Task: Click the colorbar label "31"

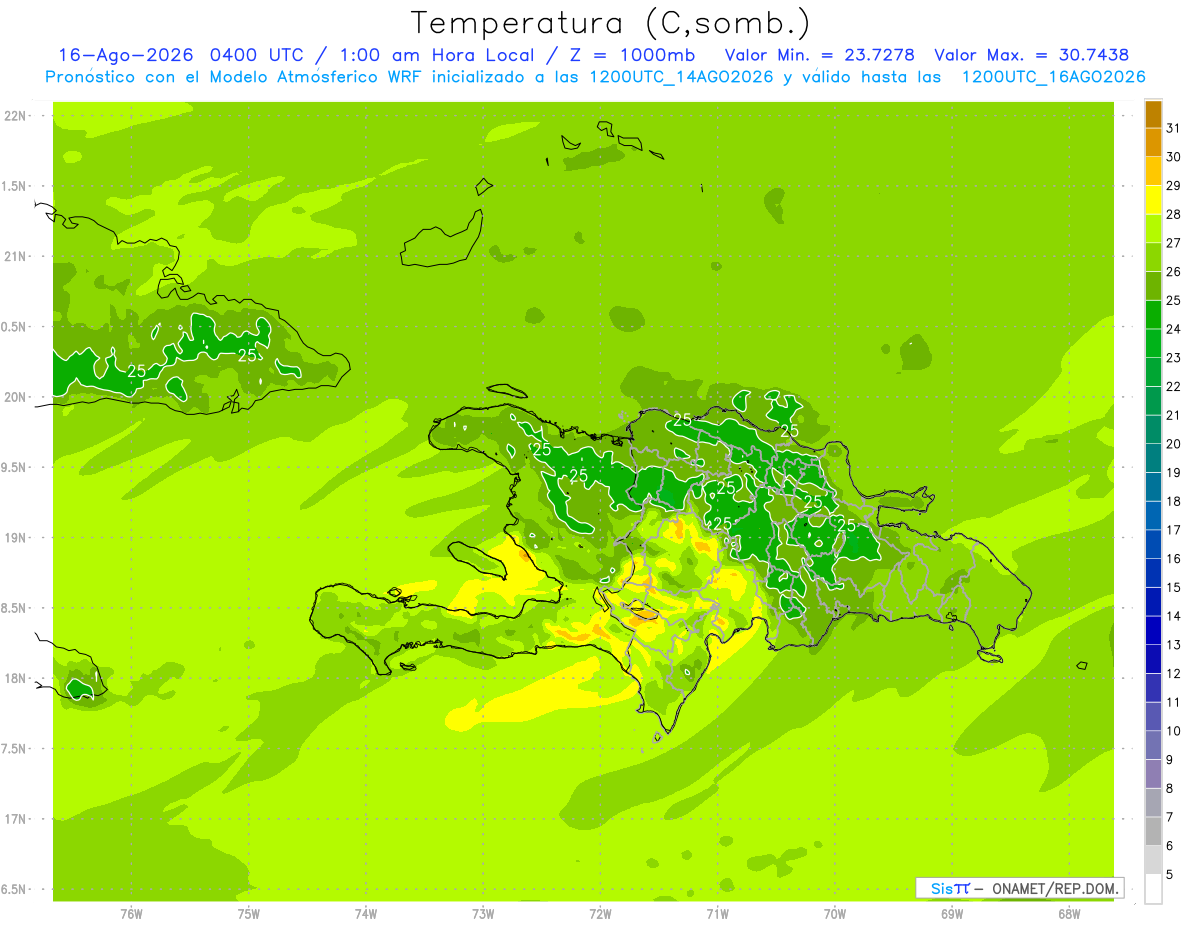Action: (1174, 127)
